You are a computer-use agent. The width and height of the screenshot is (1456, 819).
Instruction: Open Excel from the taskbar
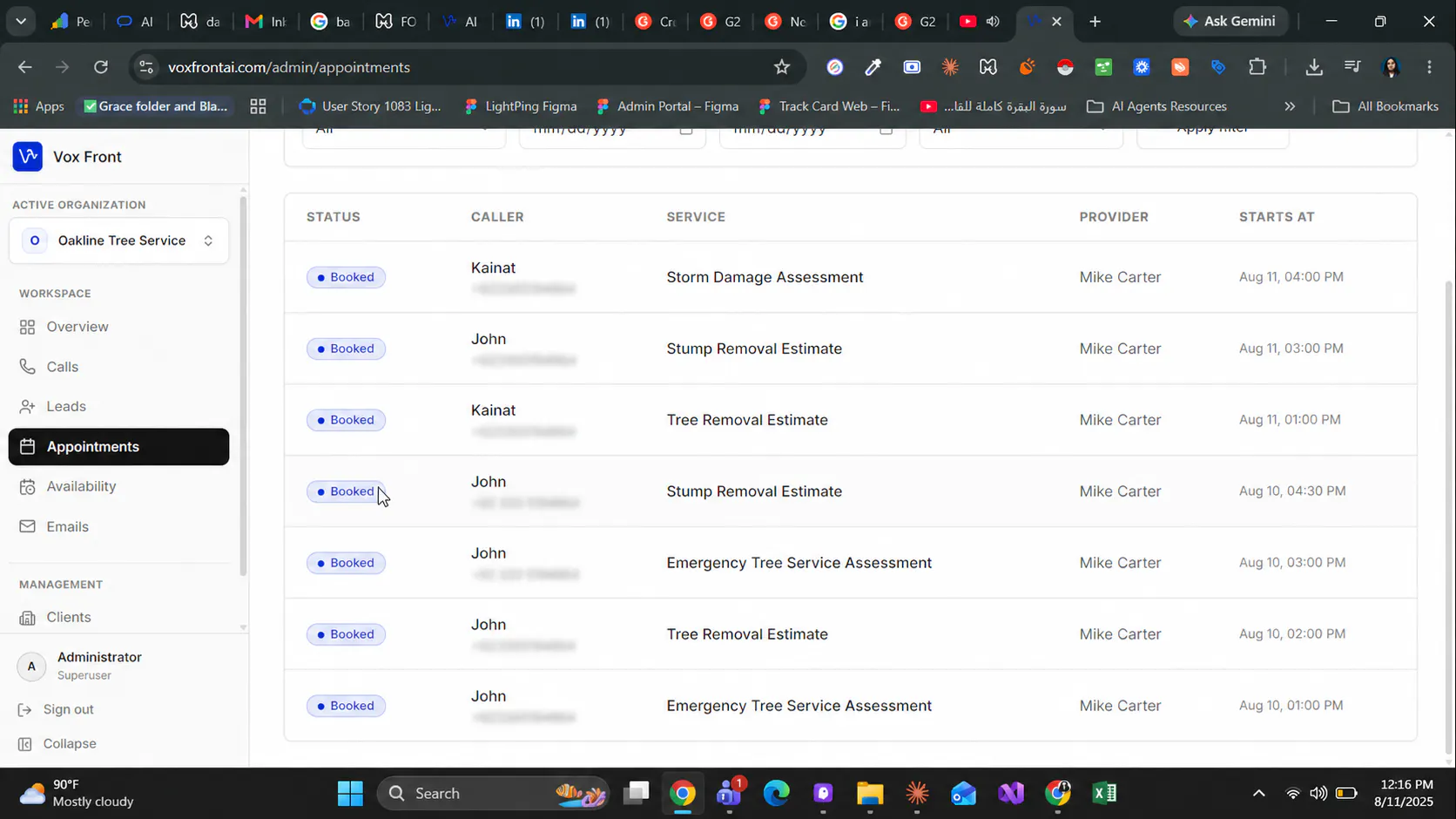tap(1104, 793)
